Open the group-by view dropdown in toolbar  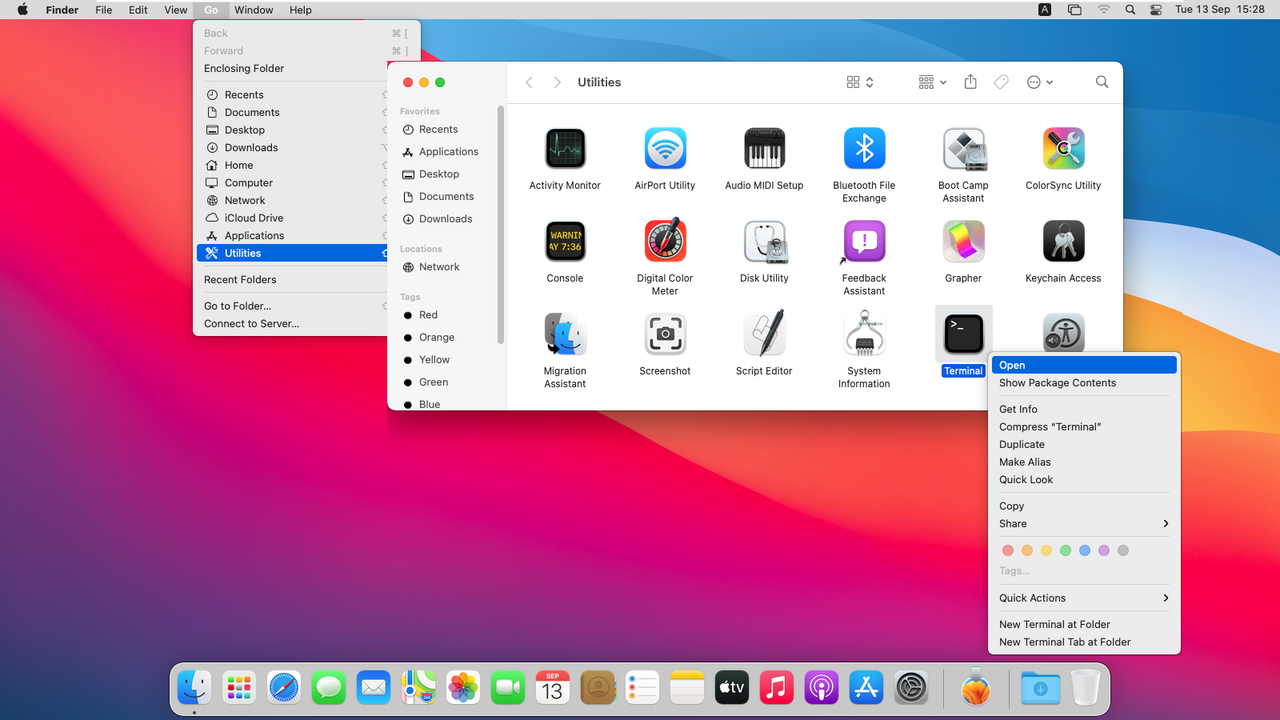932,82
